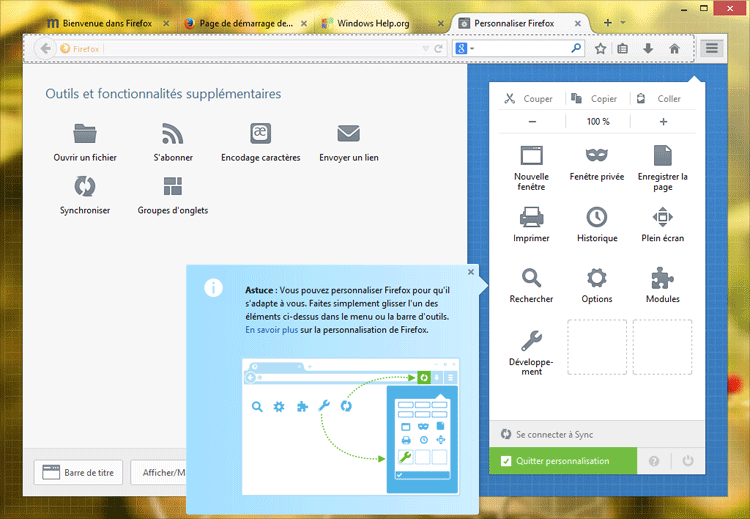Select the Groupes d'onglets icon
750x519 pixels.
point(173,186)
